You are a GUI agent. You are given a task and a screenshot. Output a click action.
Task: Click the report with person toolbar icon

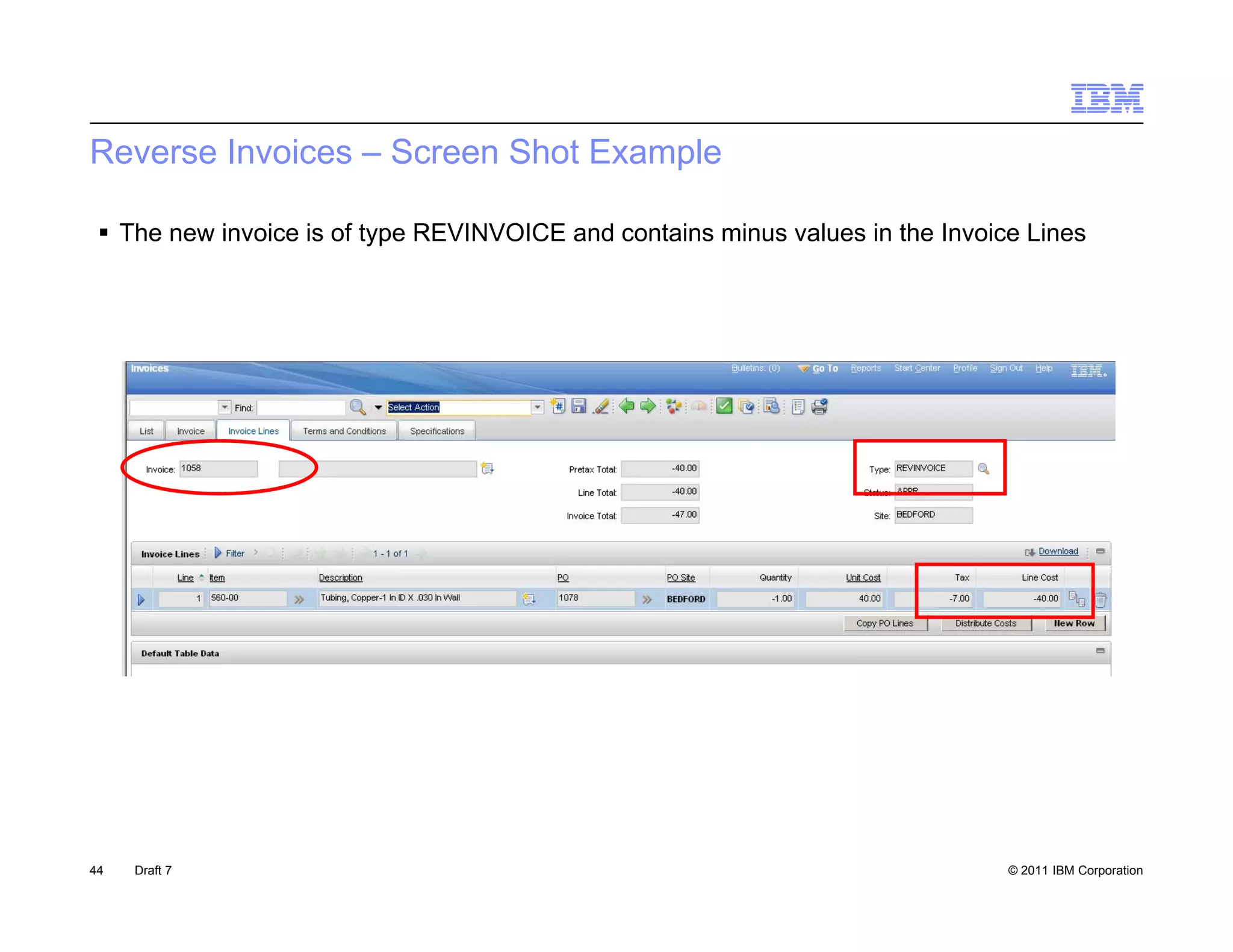click(772, 406)
